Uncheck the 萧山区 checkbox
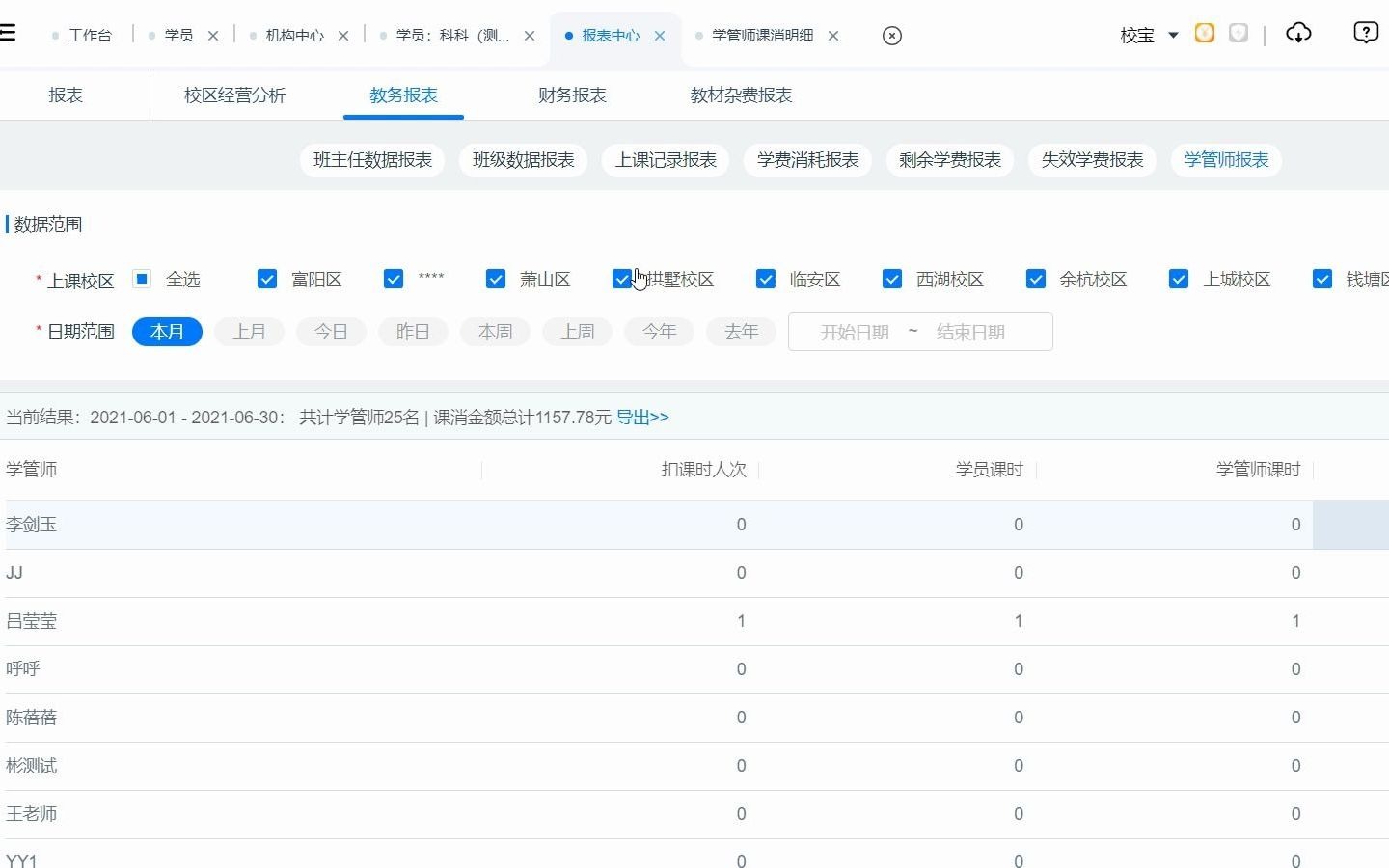This screenshot has width=1389, height=868. [496, 279]
